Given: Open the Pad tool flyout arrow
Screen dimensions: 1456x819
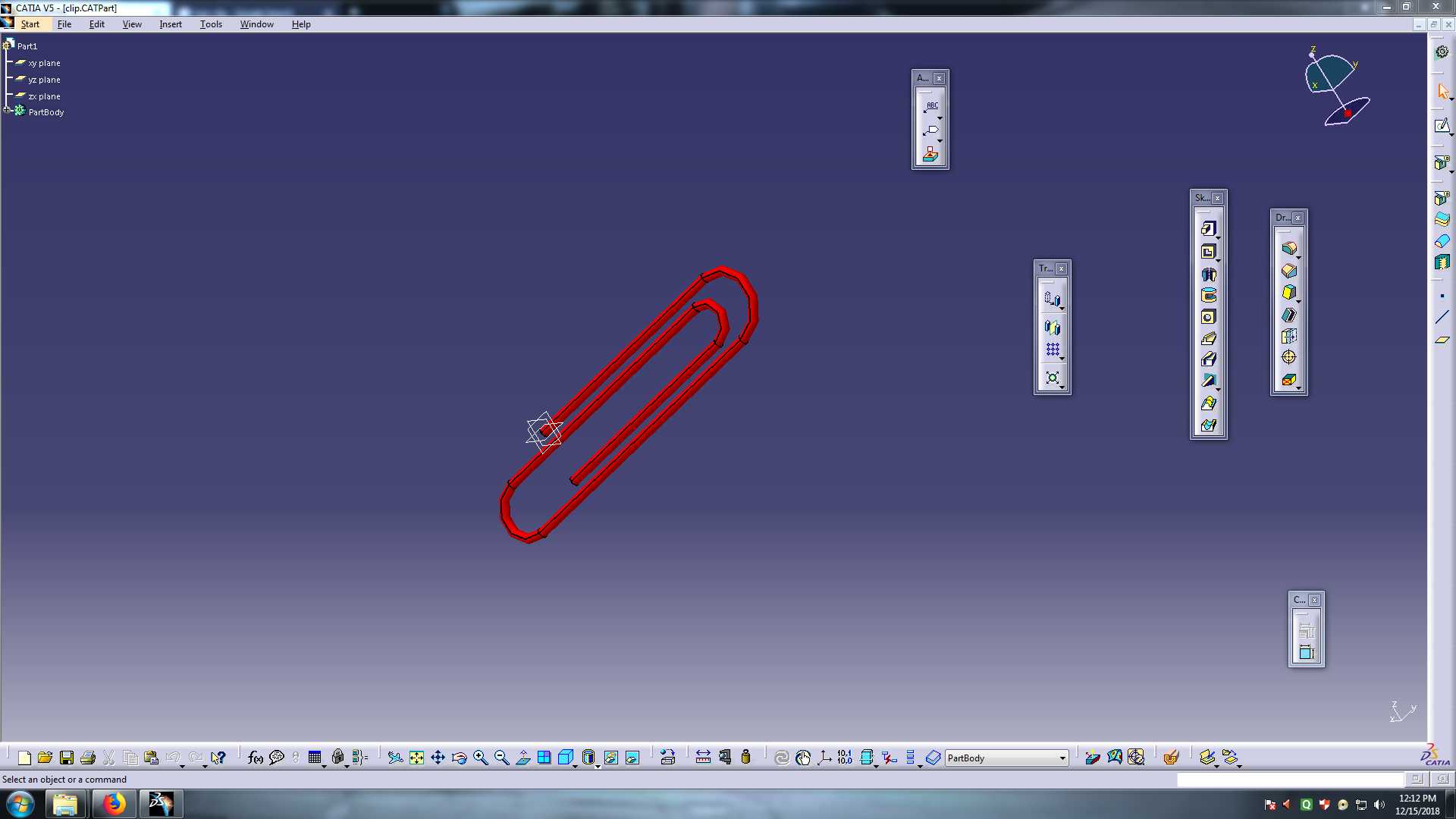Looking at the screenshot, I should pyautogui.click(x=1218, y=237).
